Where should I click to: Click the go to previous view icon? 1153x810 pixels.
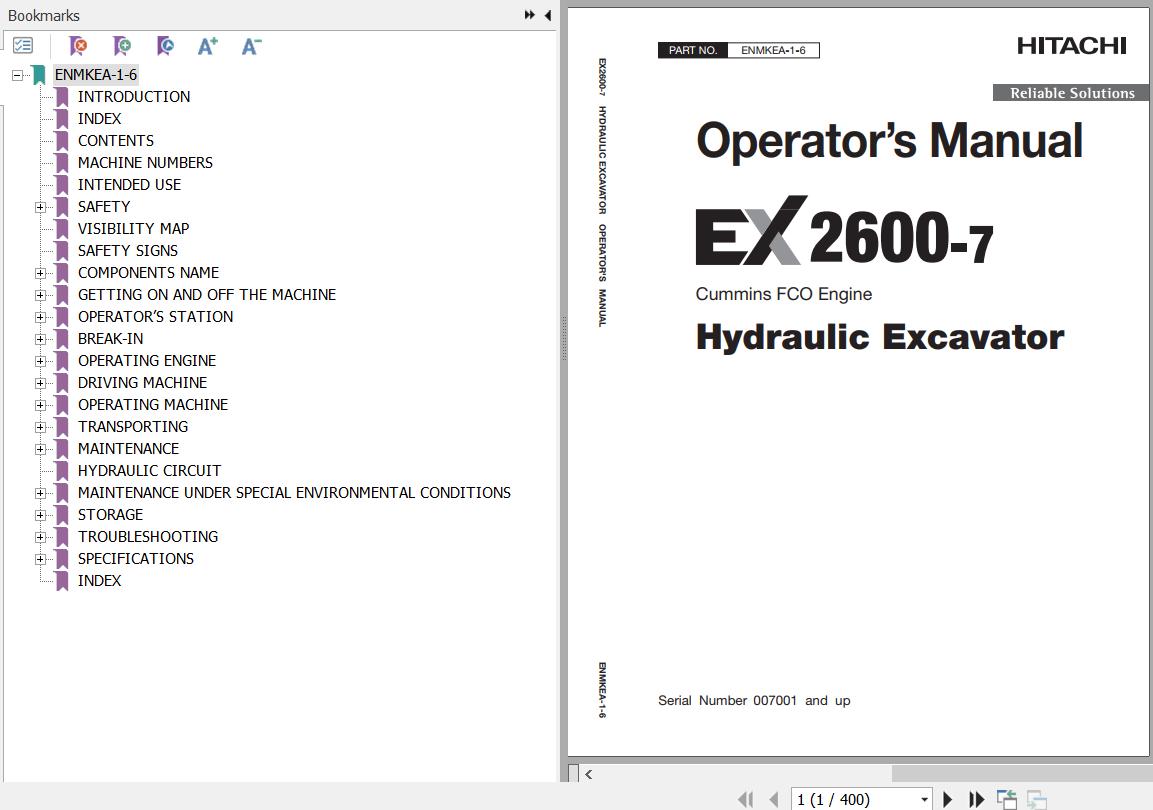tap(1006, 799)
